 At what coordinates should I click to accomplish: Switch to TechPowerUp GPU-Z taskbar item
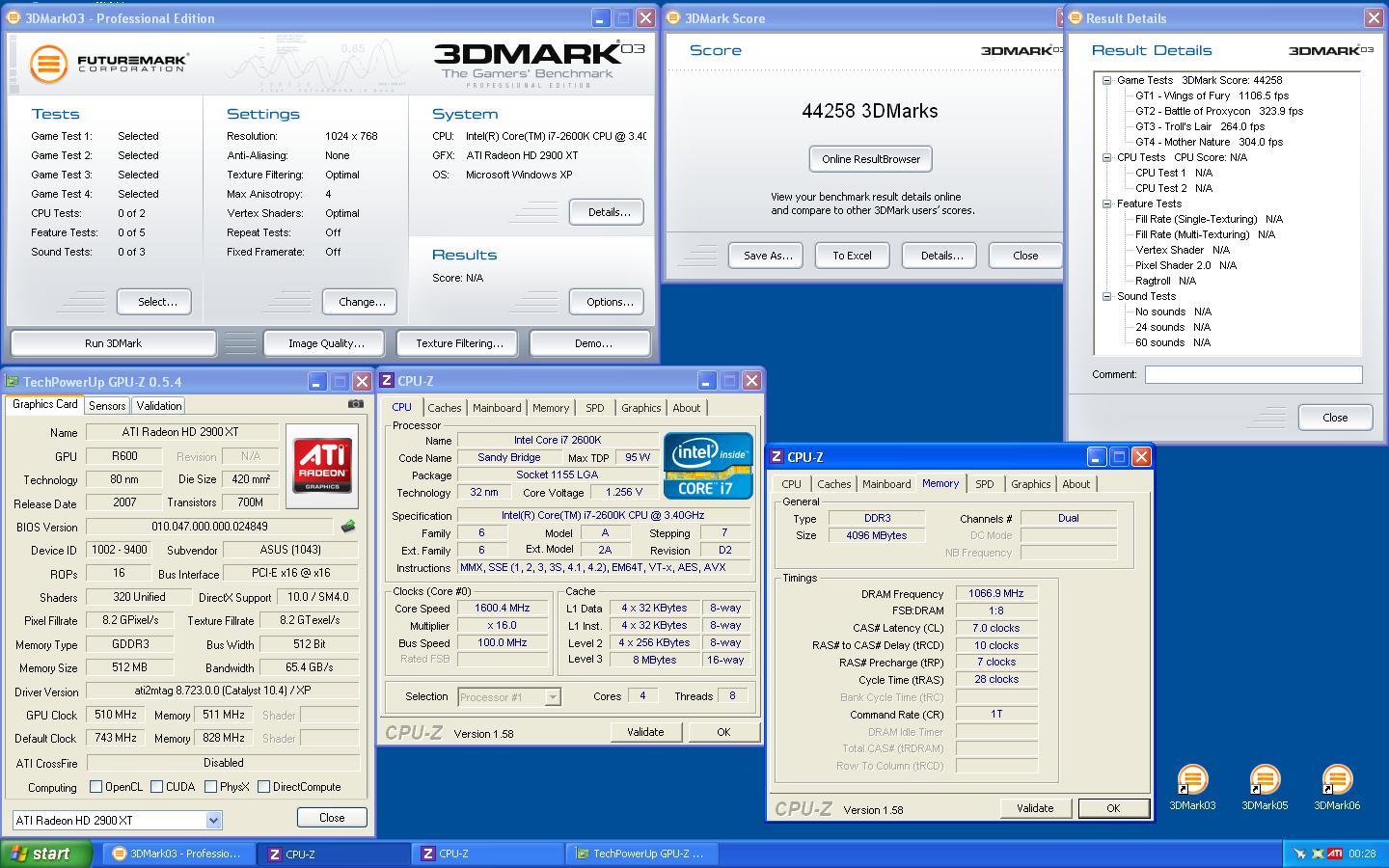pyautogui.click(x=643, y=854)
